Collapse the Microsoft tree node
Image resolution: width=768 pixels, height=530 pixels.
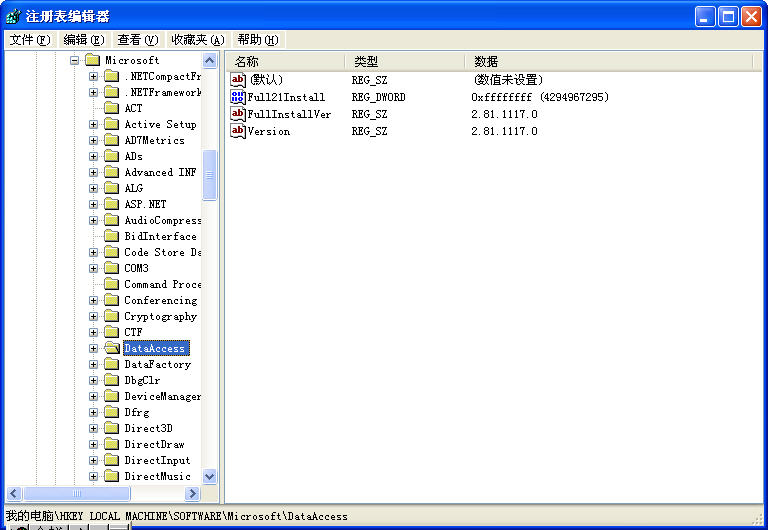point(74,61)
